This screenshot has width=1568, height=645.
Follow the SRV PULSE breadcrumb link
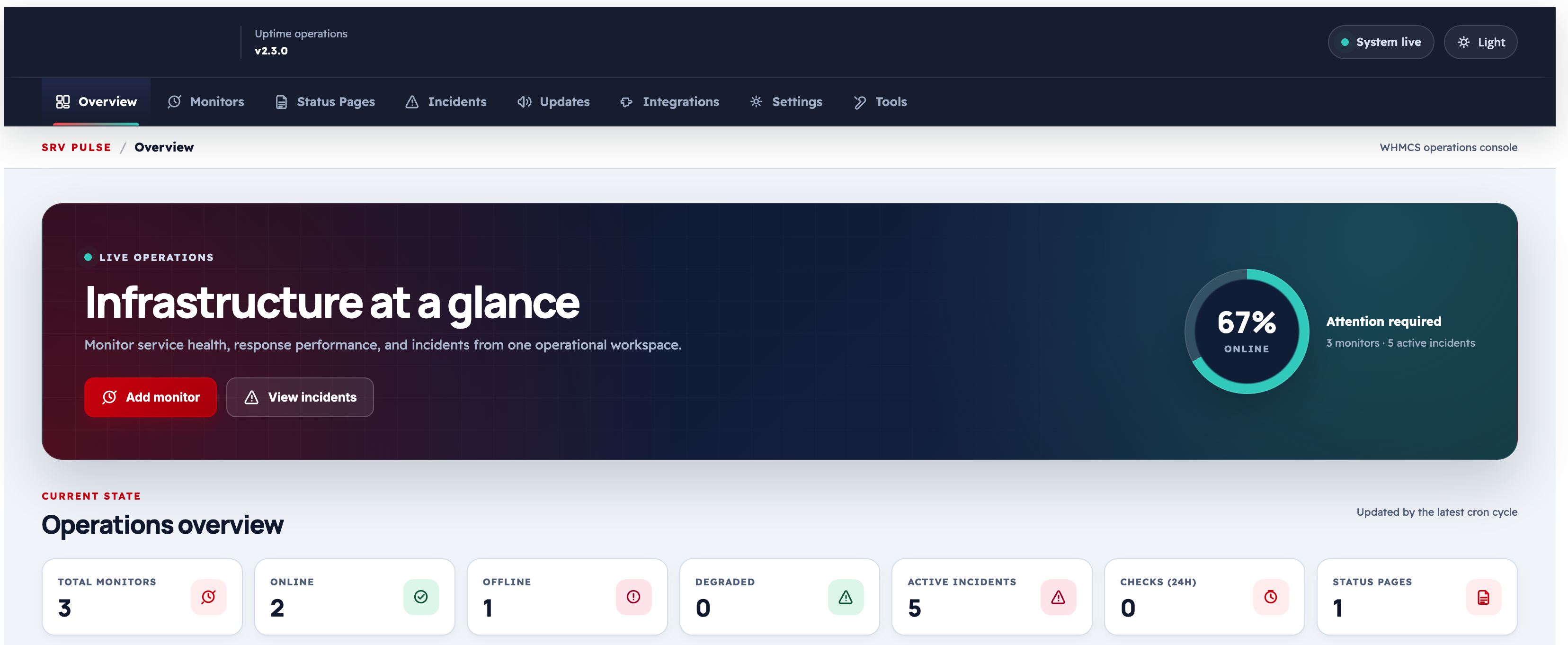[77, 147]
